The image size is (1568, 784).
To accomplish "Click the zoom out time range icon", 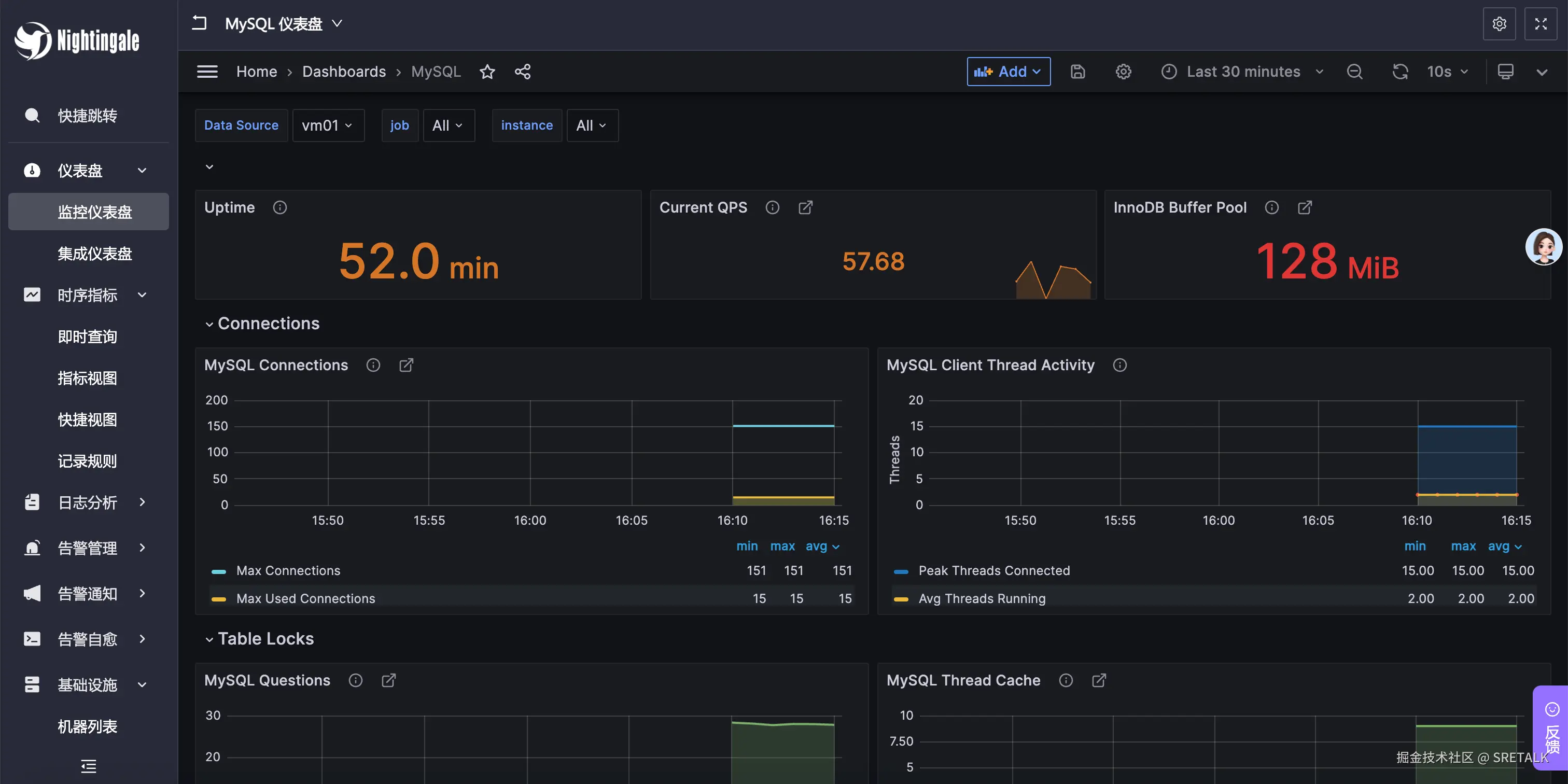I will point(1354,72).
